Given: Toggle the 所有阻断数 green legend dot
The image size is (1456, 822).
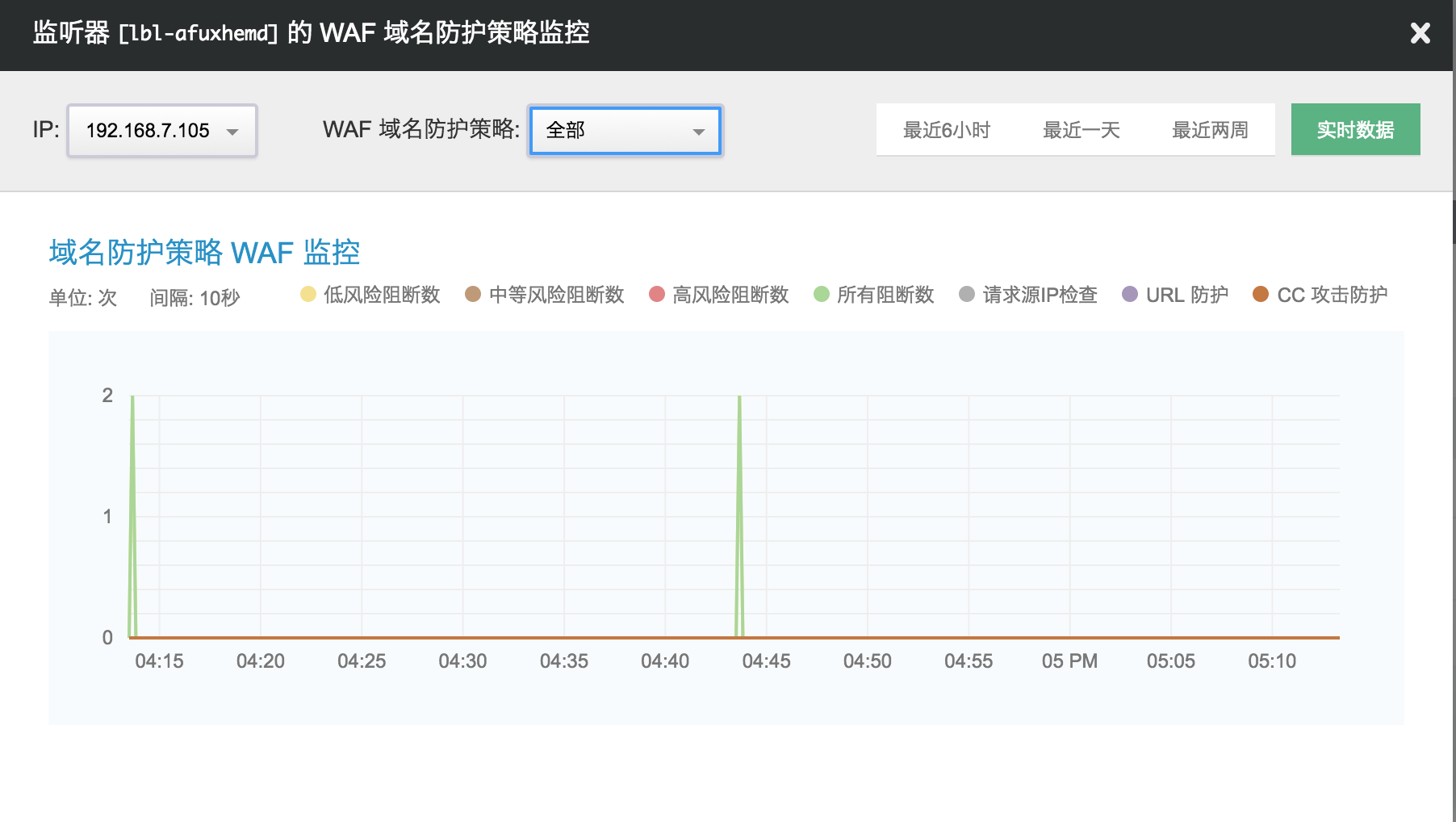Looking at the screenshot, I should [x=822, y=295].
